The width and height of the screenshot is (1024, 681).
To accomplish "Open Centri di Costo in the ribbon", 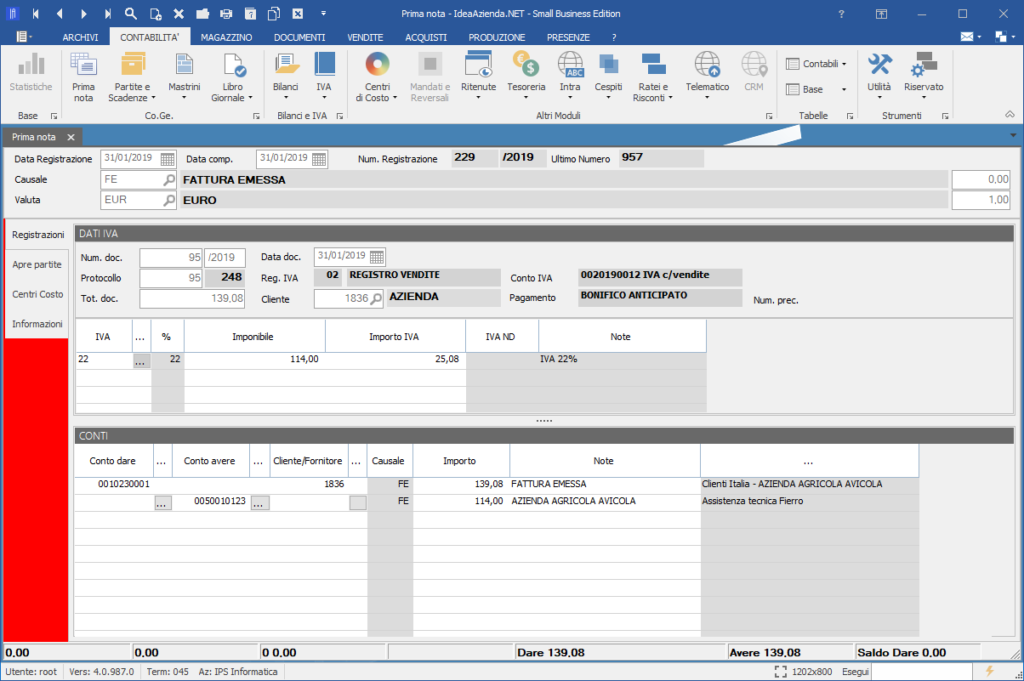I will click(377, 77).
